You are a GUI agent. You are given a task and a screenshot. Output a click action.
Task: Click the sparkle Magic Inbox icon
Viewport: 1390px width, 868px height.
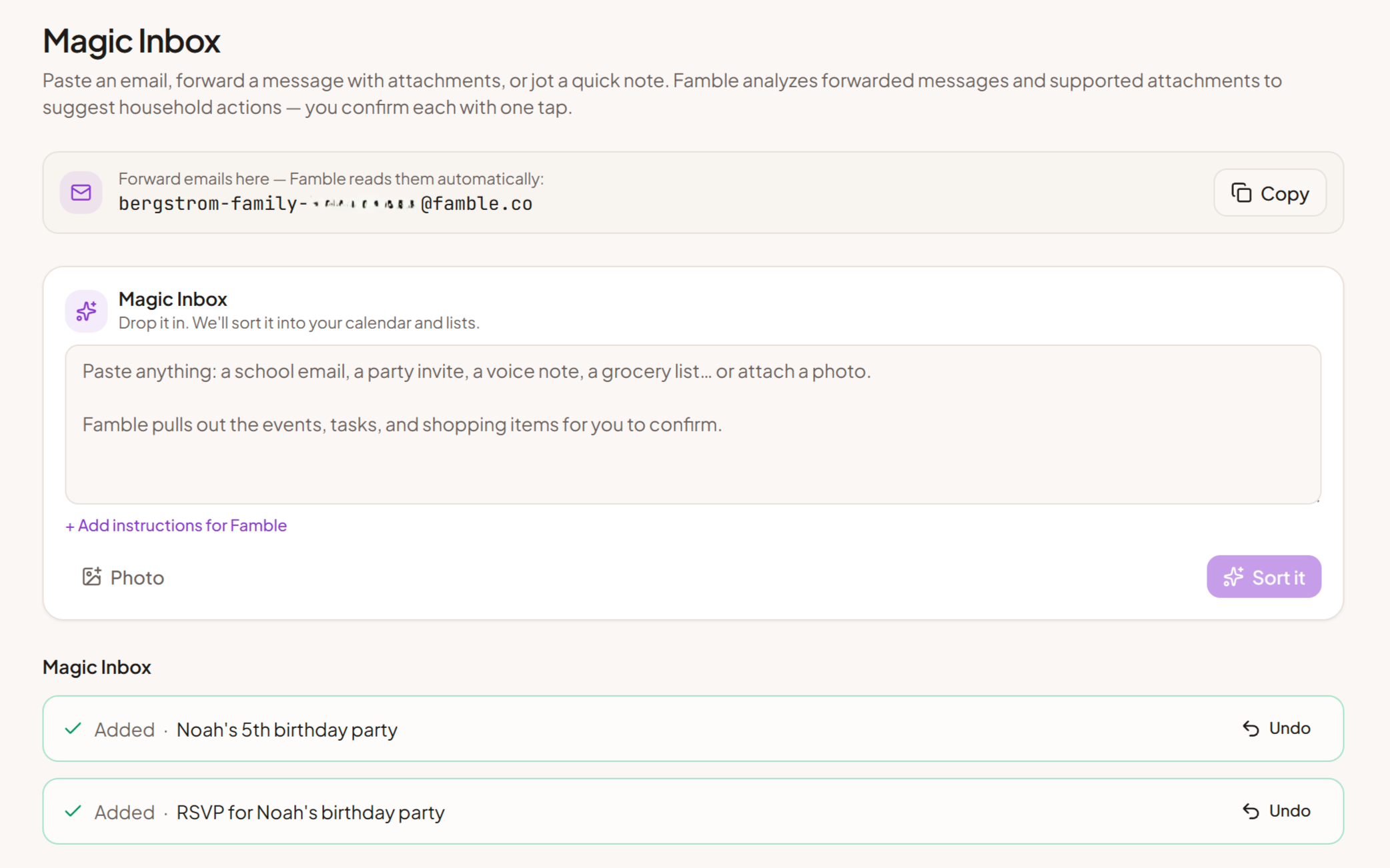coord(86,311)
